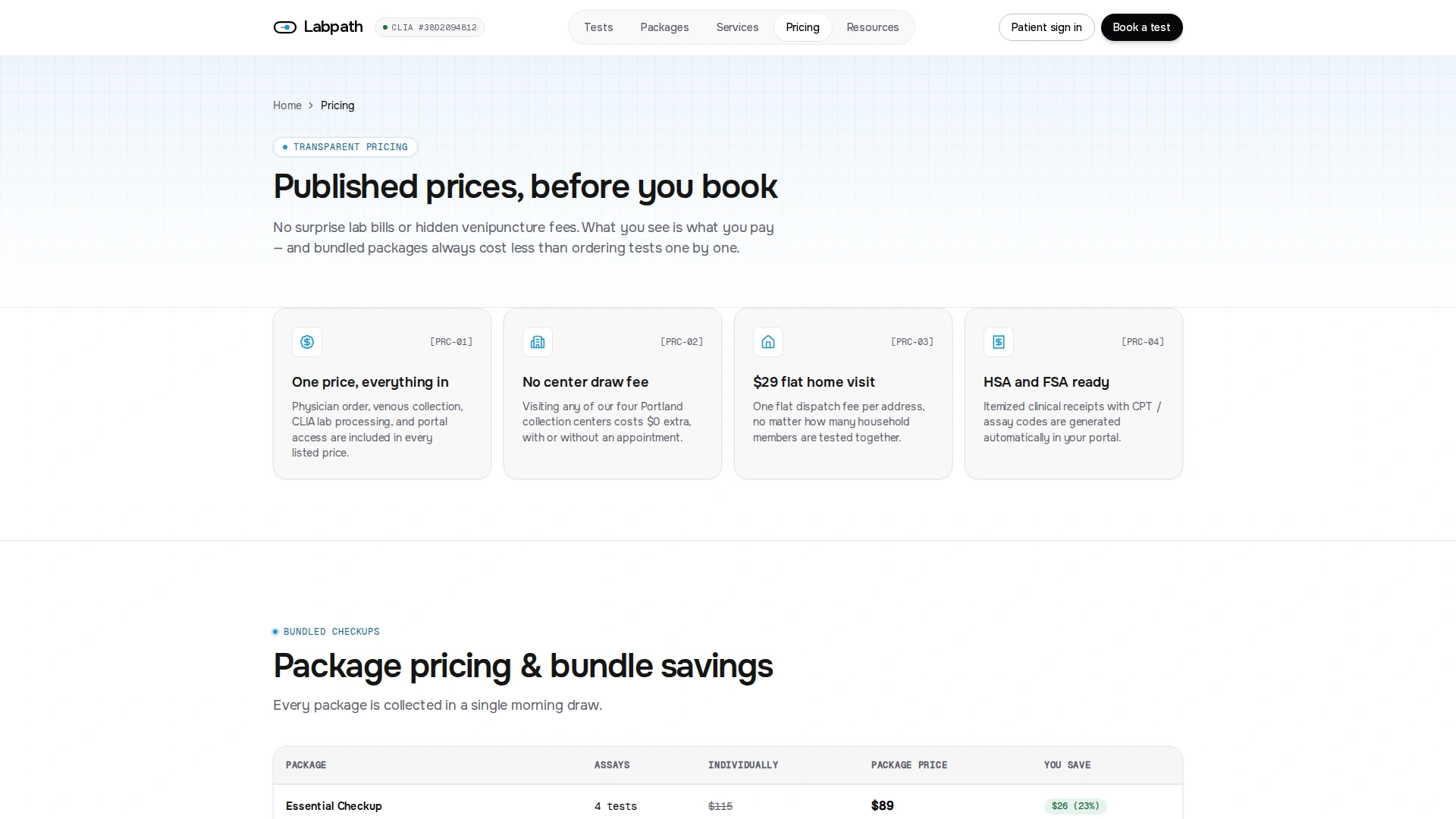
Task: Click the $29 flat home visit heading
Action: click(x=814, y=382)
